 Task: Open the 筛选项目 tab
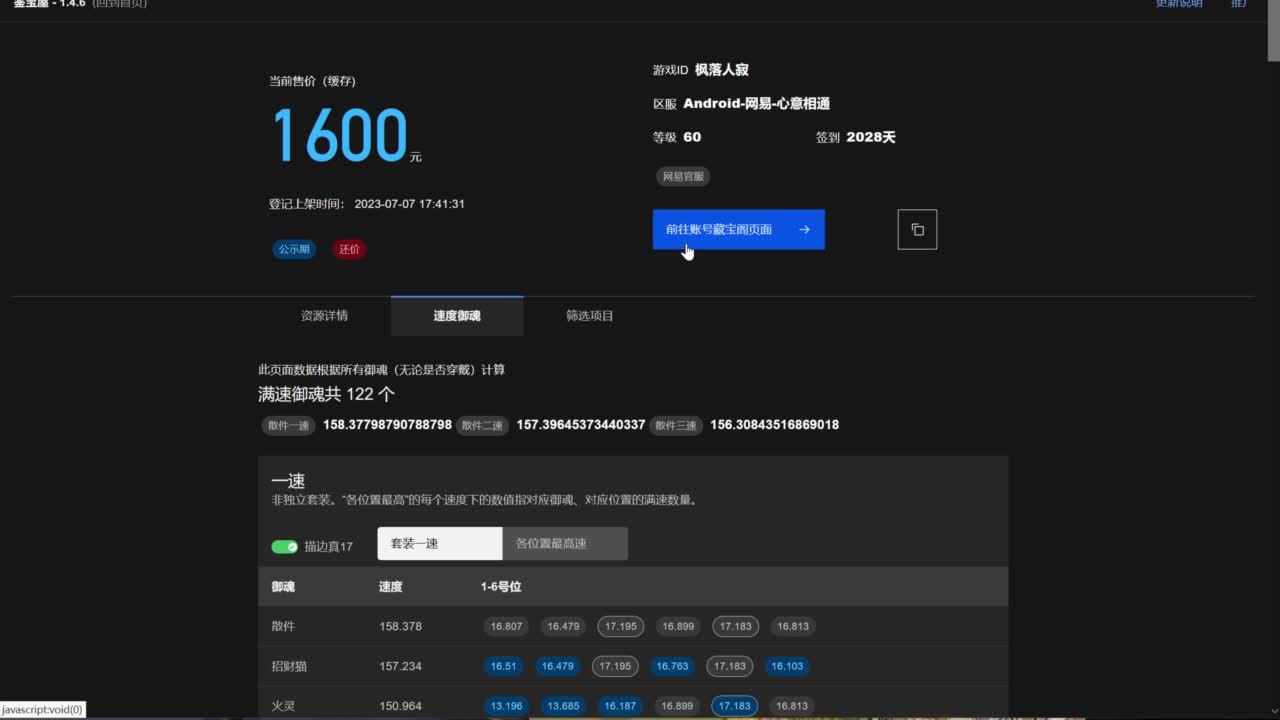coord(590,316)
